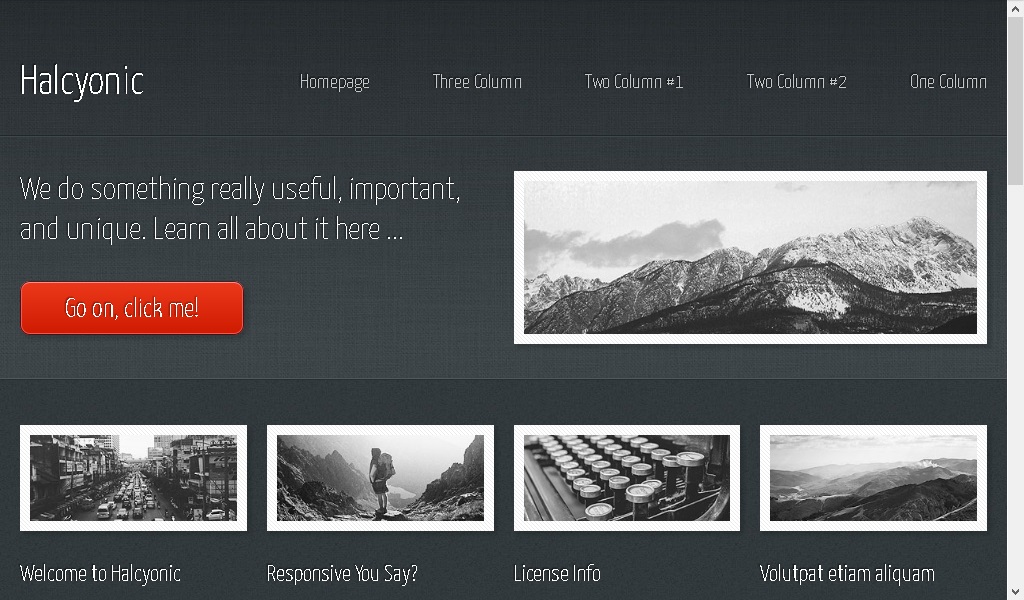
Task: Go to the Three Column page
Action: click(x=477, y=82)
